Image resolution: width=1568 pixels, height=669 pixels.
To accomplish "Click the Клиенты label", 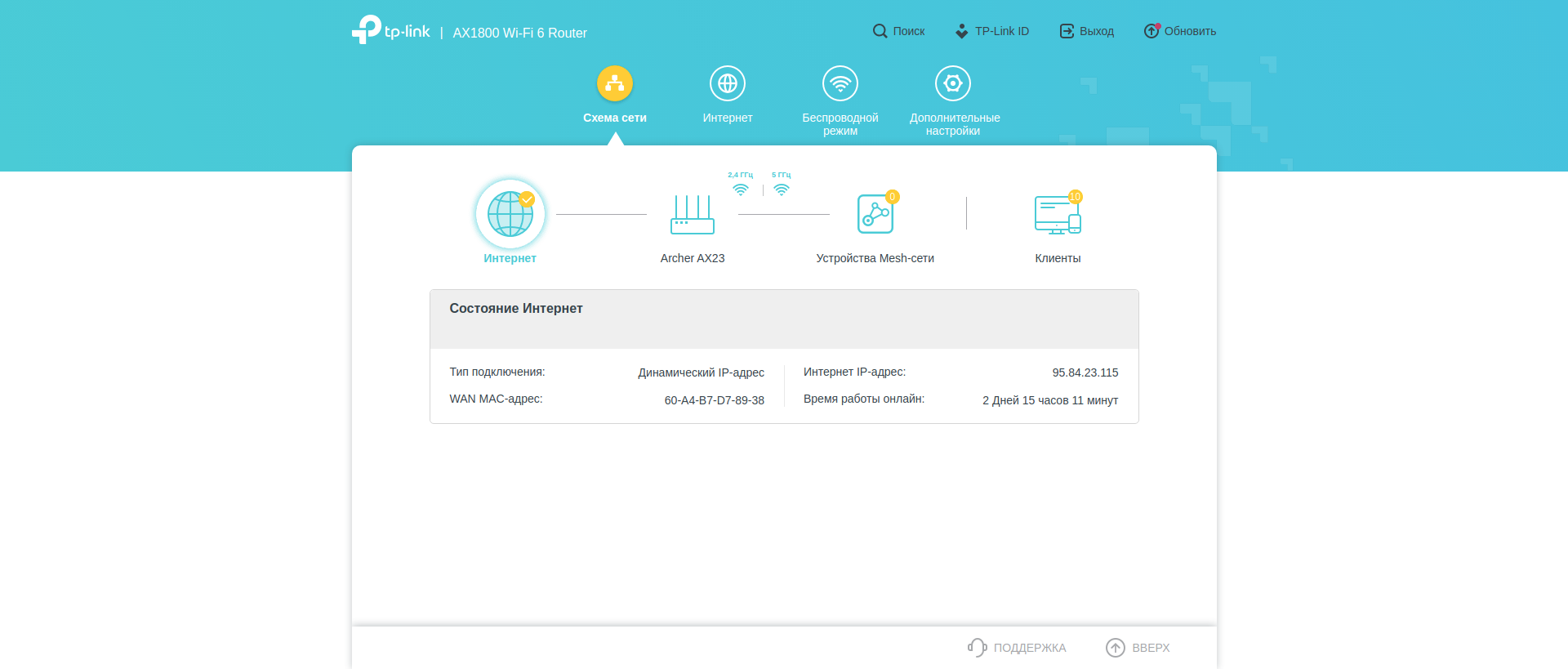I will click(x=1058, y=258).
